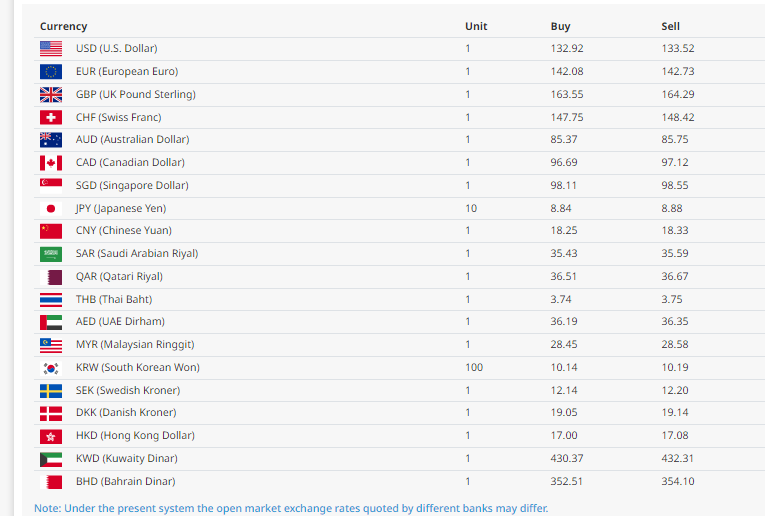Click the Currency column header

[63, 26]
